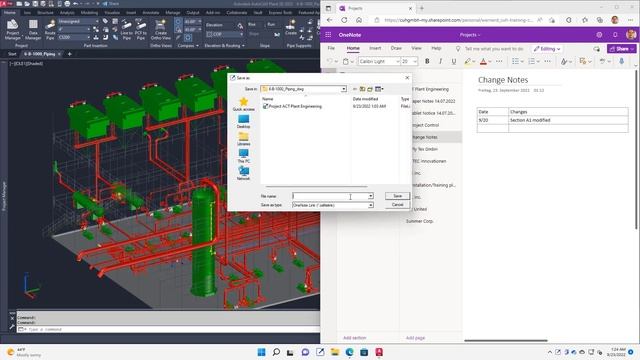Click Create Ortho View in AutoCAD
Viewport: 640px width, 360px height.
[x=160, y=29]
